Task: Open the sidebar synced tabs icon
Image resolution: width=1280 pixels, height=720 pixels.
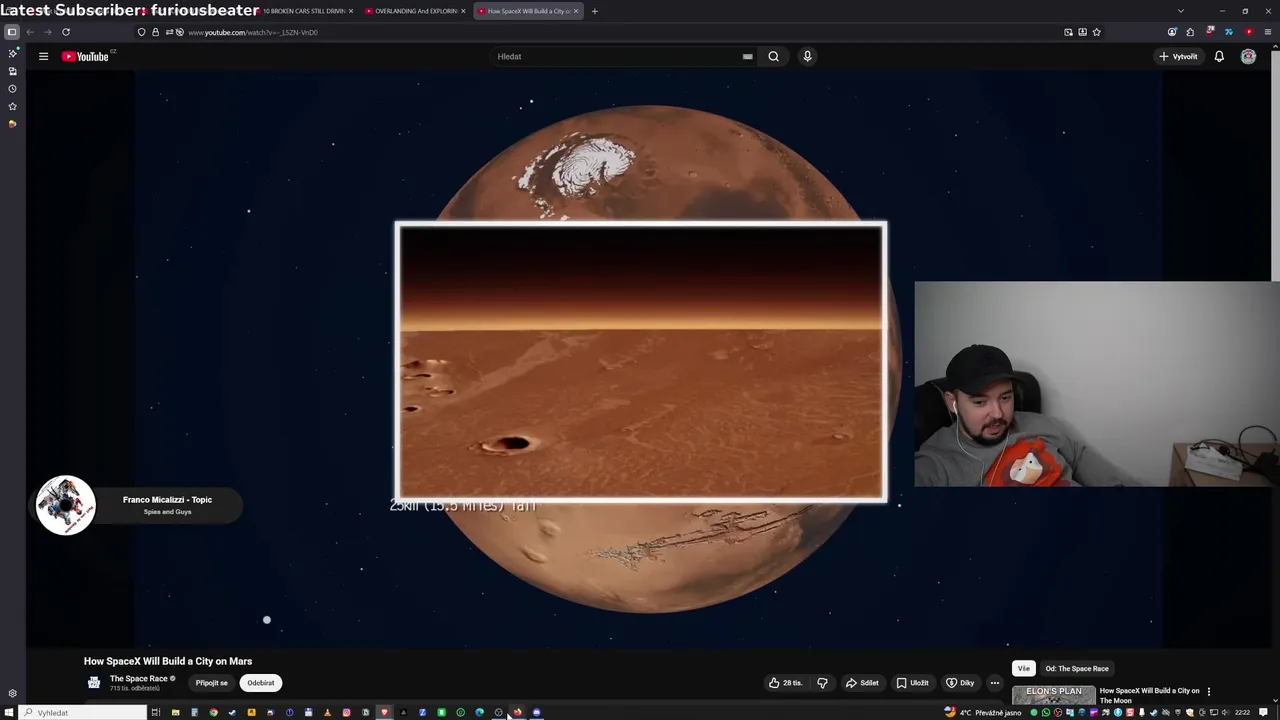Action: [12, 71]
